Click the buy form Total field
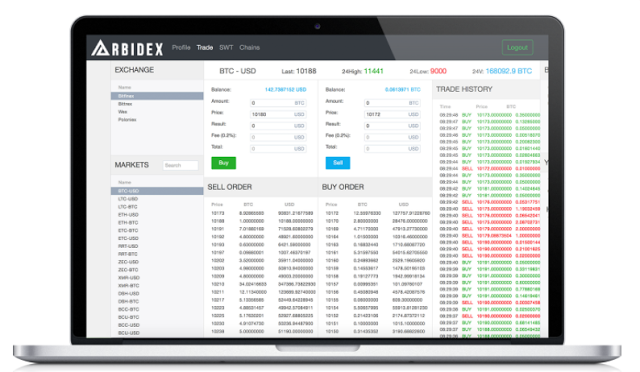 click(x=278, y=149)
